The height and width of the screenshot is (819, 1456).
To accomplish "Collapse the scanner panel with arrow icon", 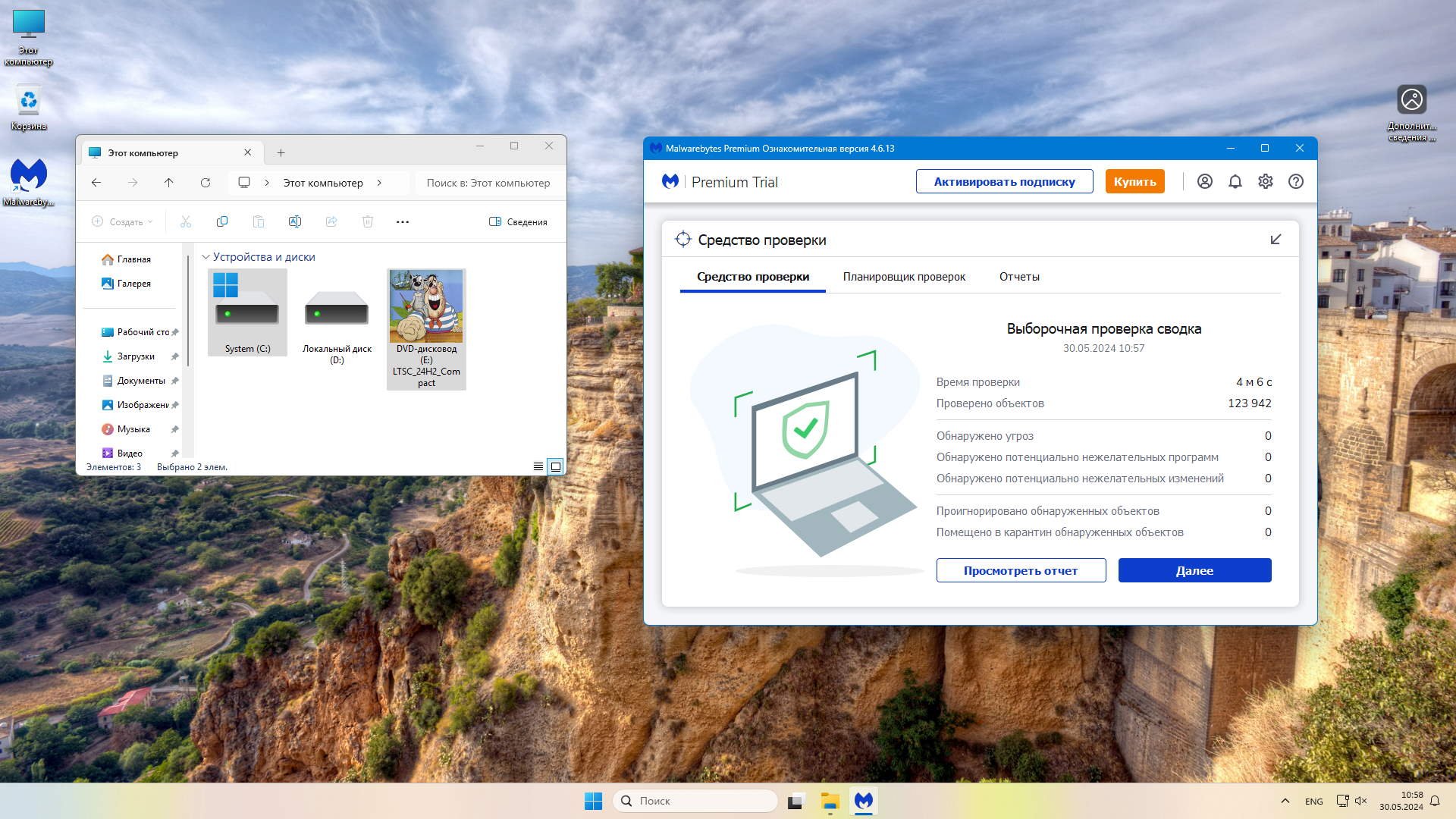I will (x=1276, y=240).
